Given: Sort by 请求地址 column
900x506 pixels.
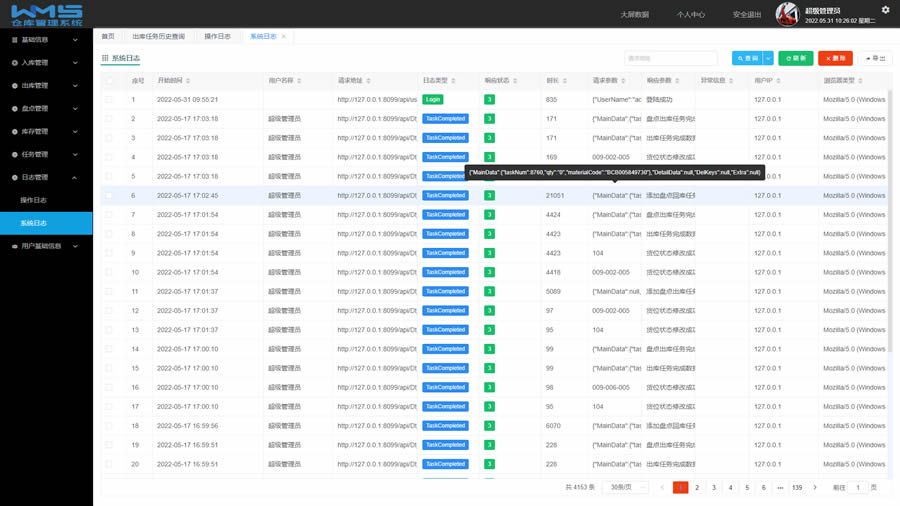Looking at the screenshot, I should (368, 80).
